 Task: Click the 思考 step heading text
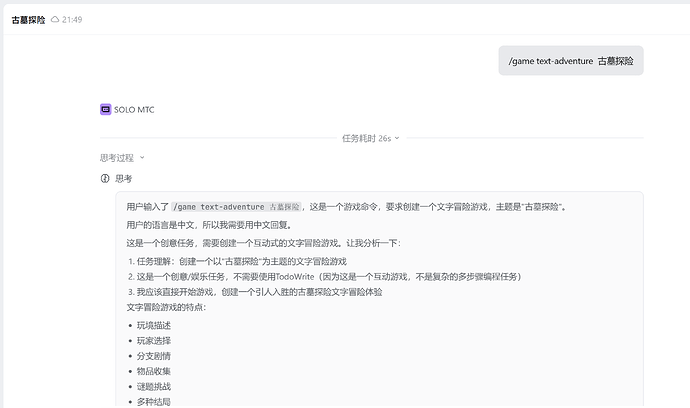(124, 178)
